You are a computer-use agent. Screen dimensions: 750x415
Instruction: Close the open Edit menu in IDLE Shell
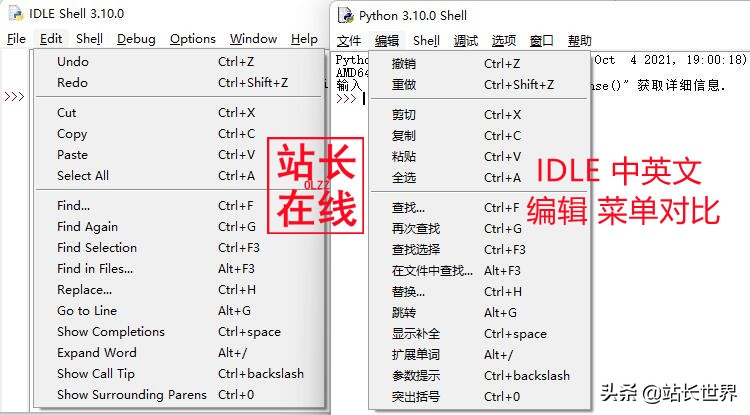[51, 39]
